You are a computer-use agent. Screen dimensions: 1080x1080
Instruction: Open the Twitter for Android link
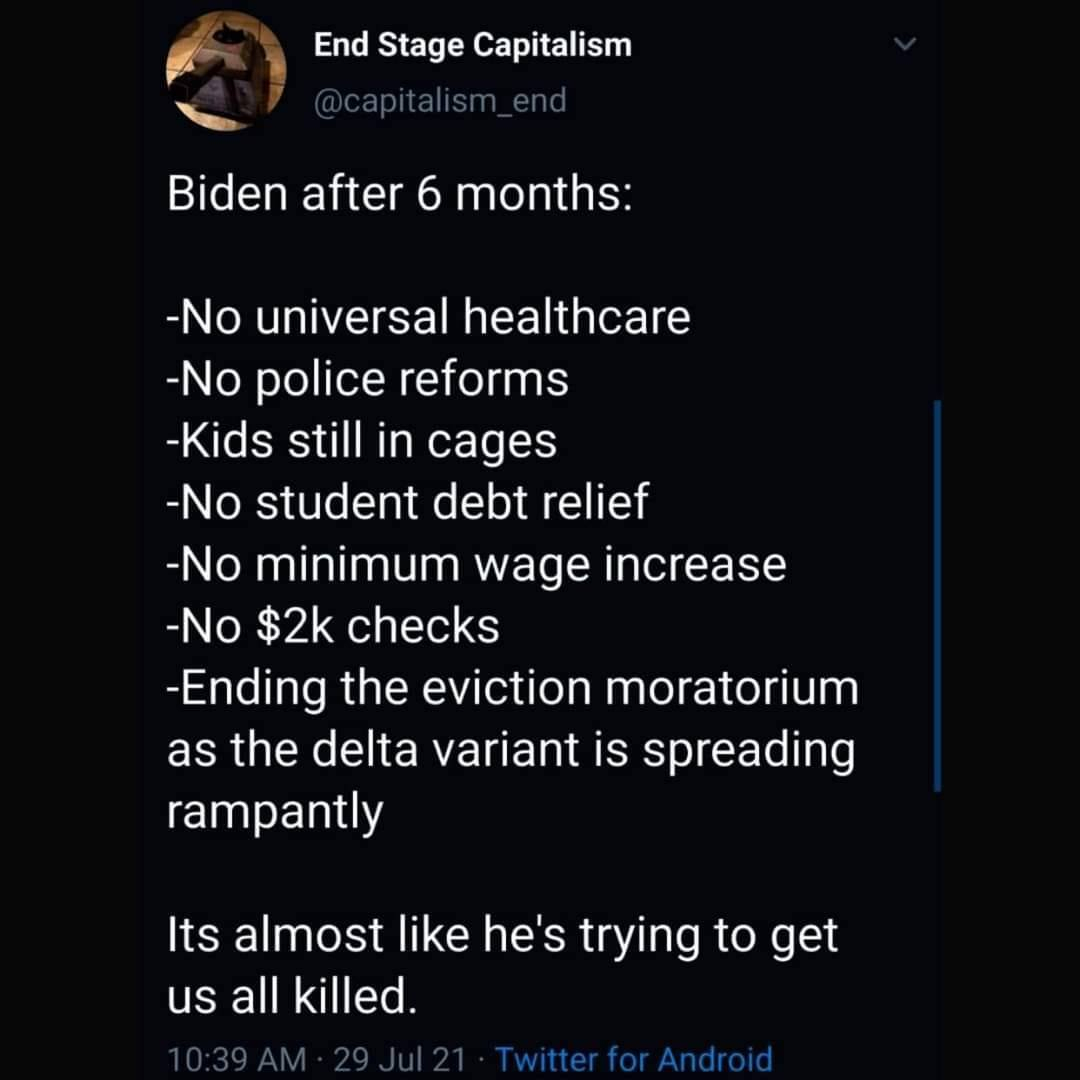(x=634, y=1058)
